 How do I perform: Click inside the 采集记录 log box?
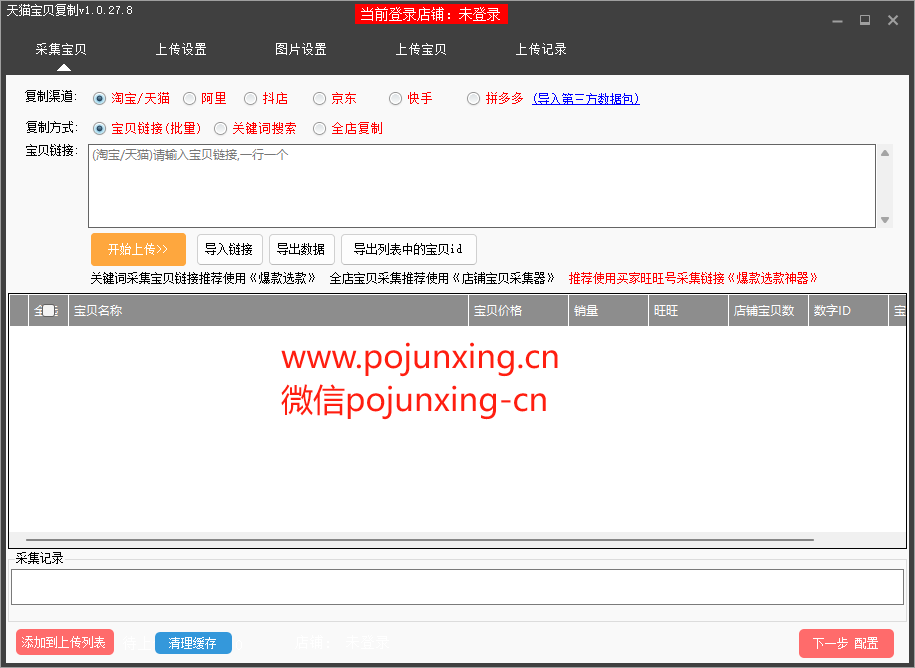click(x=458, y=587)
